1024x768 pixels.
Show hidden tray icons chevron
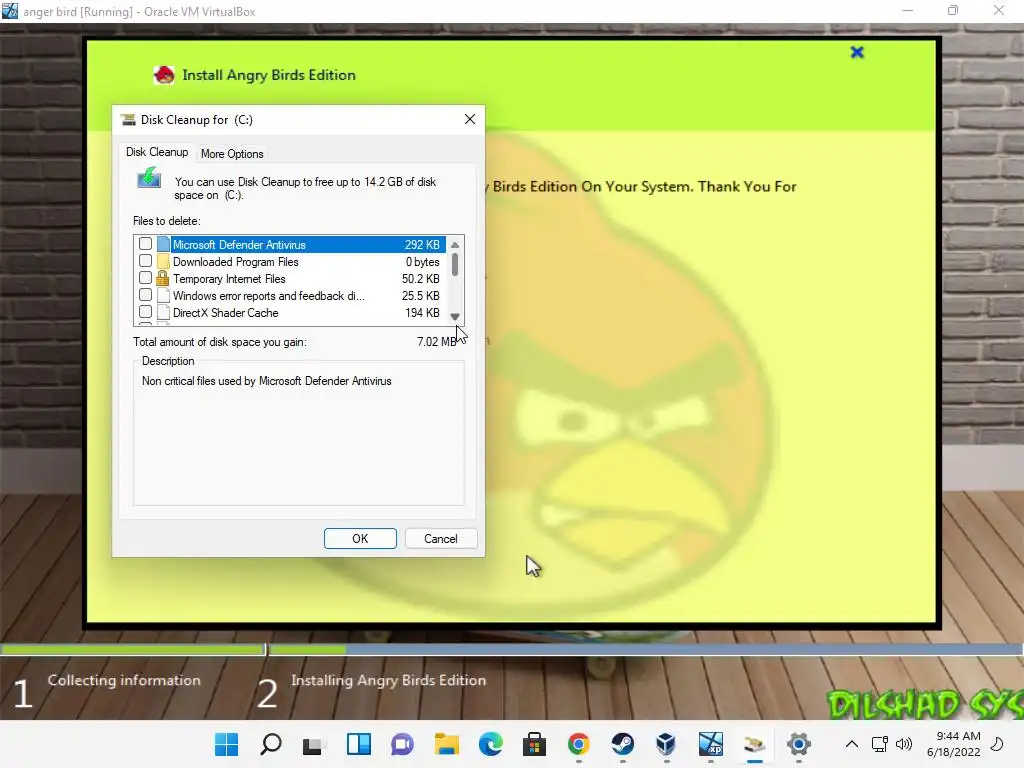(852, 744)
